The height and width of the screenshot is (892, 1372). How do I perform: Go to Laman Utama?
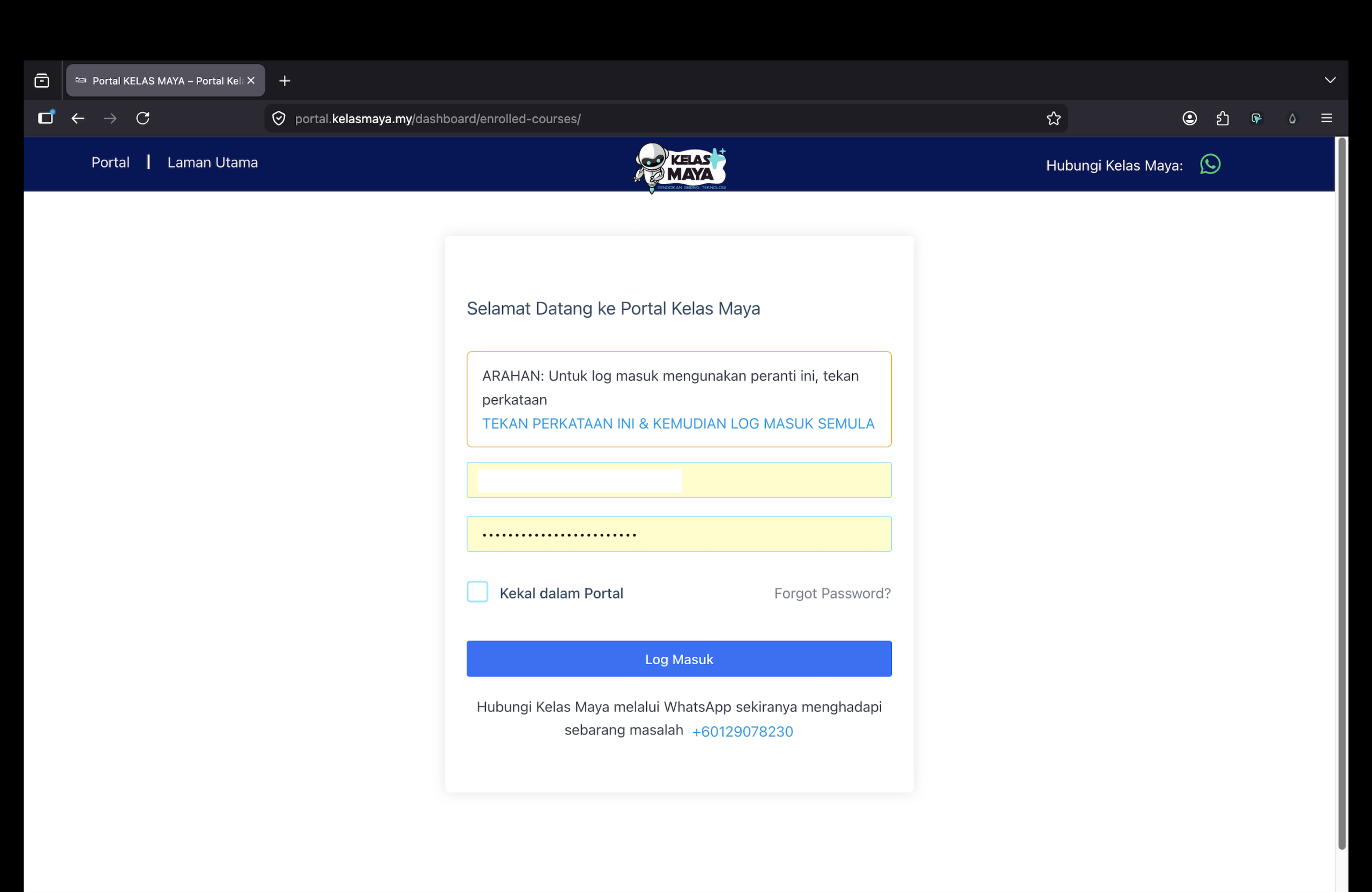213,162
